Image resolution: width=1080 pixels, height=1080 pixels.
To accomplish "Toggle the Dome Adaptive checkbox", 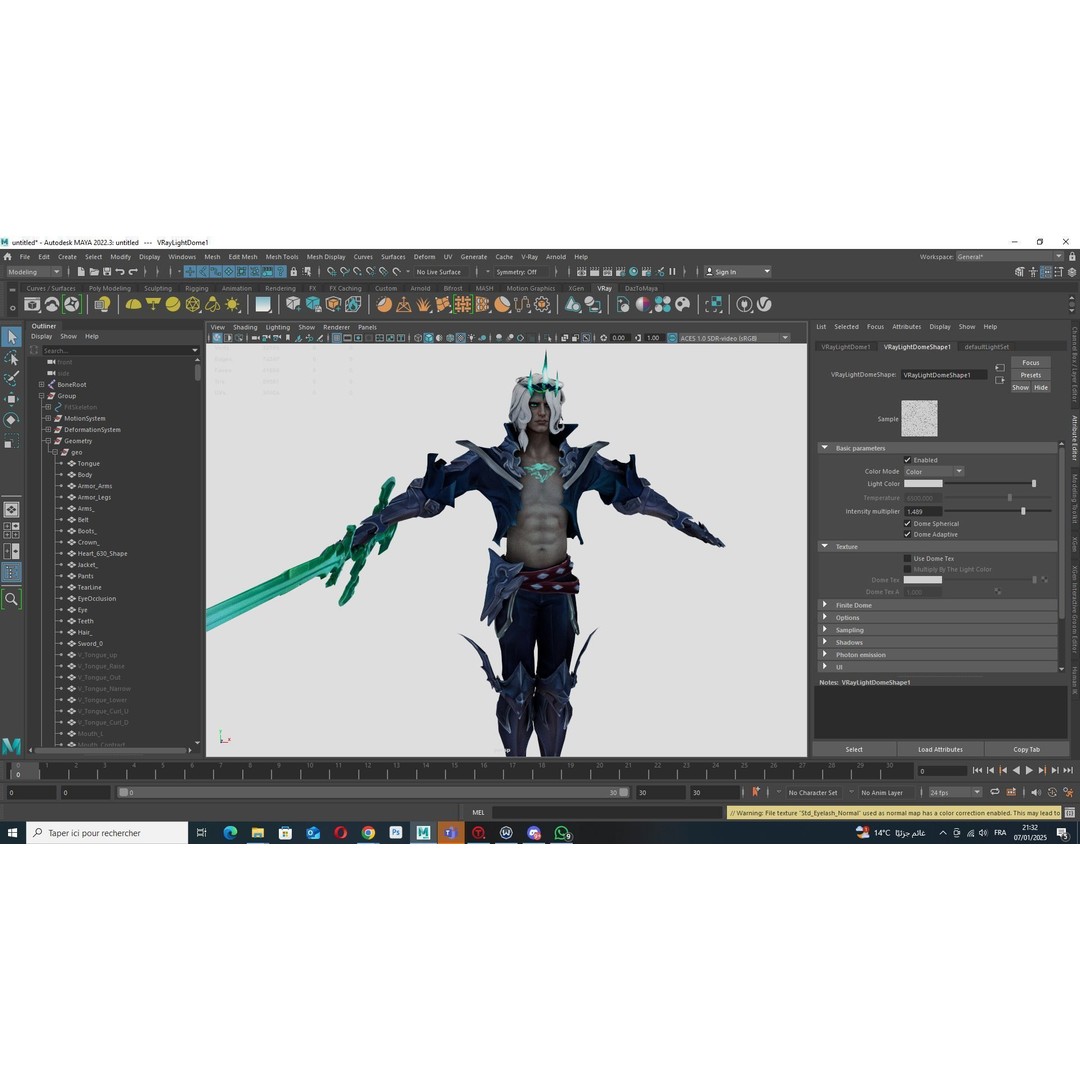I will tap(907, 534).
